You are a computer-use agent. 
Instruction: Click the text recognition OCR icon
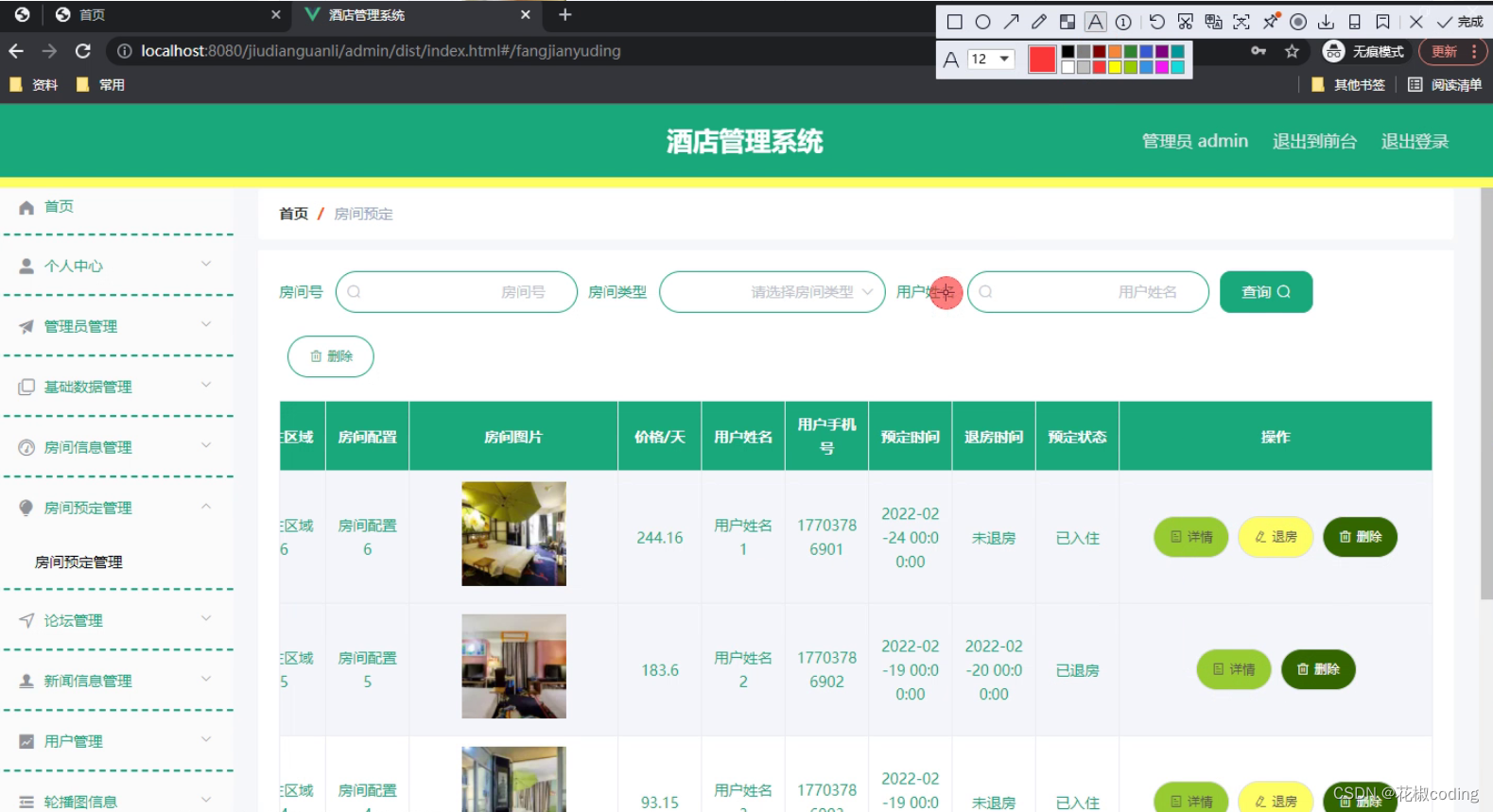point(1241,22)
